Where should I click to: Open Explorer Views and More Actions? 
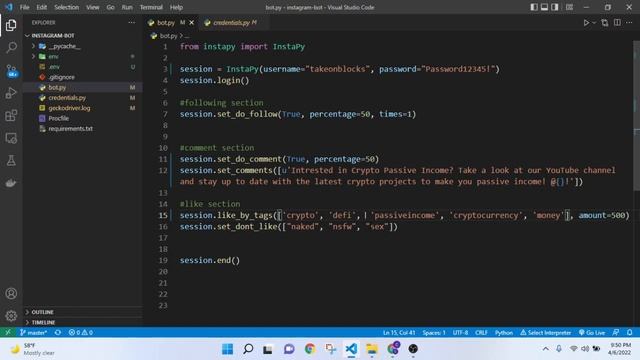click(131, 23)
